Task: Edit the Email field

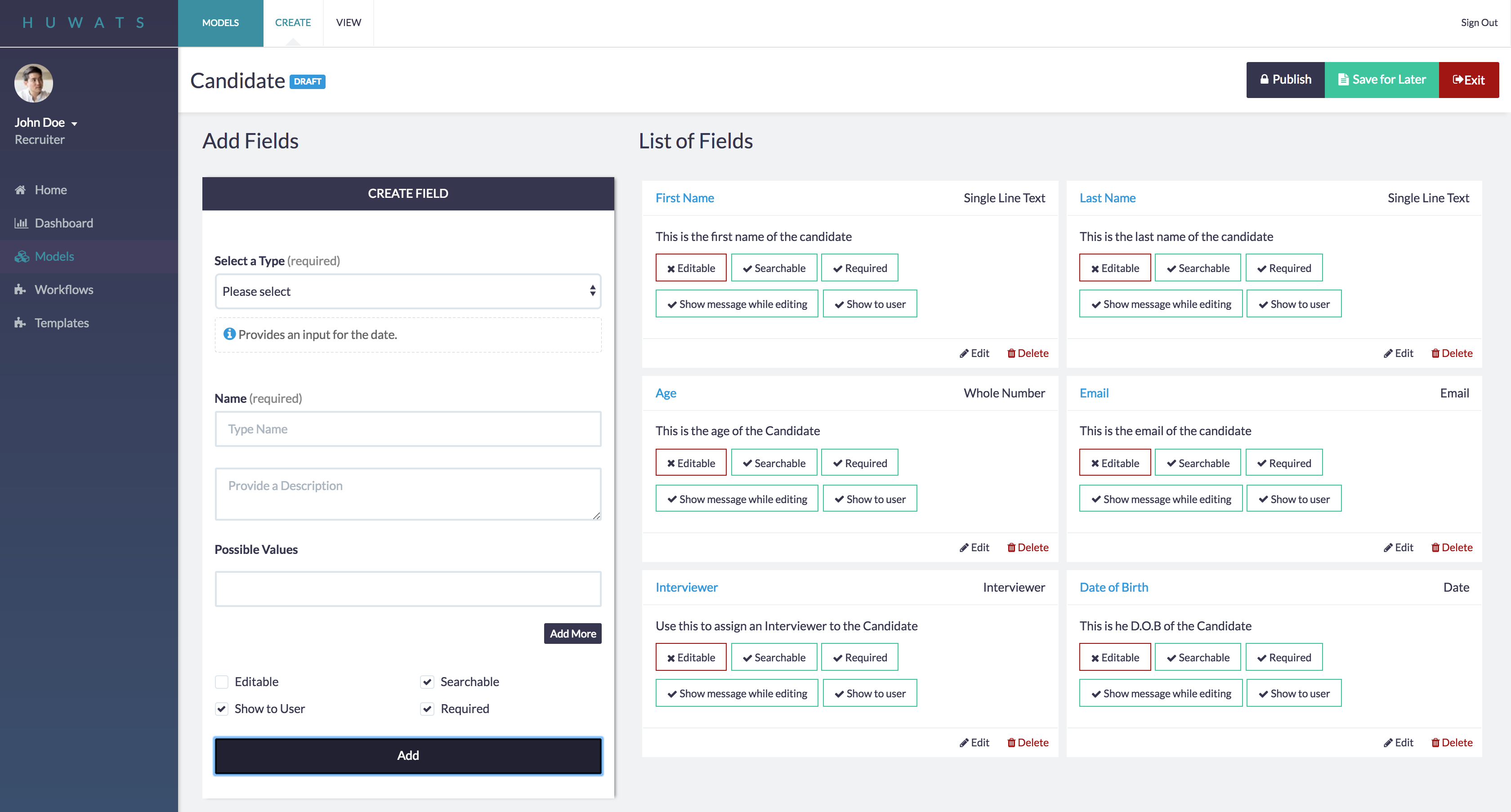Action: click(x=1399, y=547)
